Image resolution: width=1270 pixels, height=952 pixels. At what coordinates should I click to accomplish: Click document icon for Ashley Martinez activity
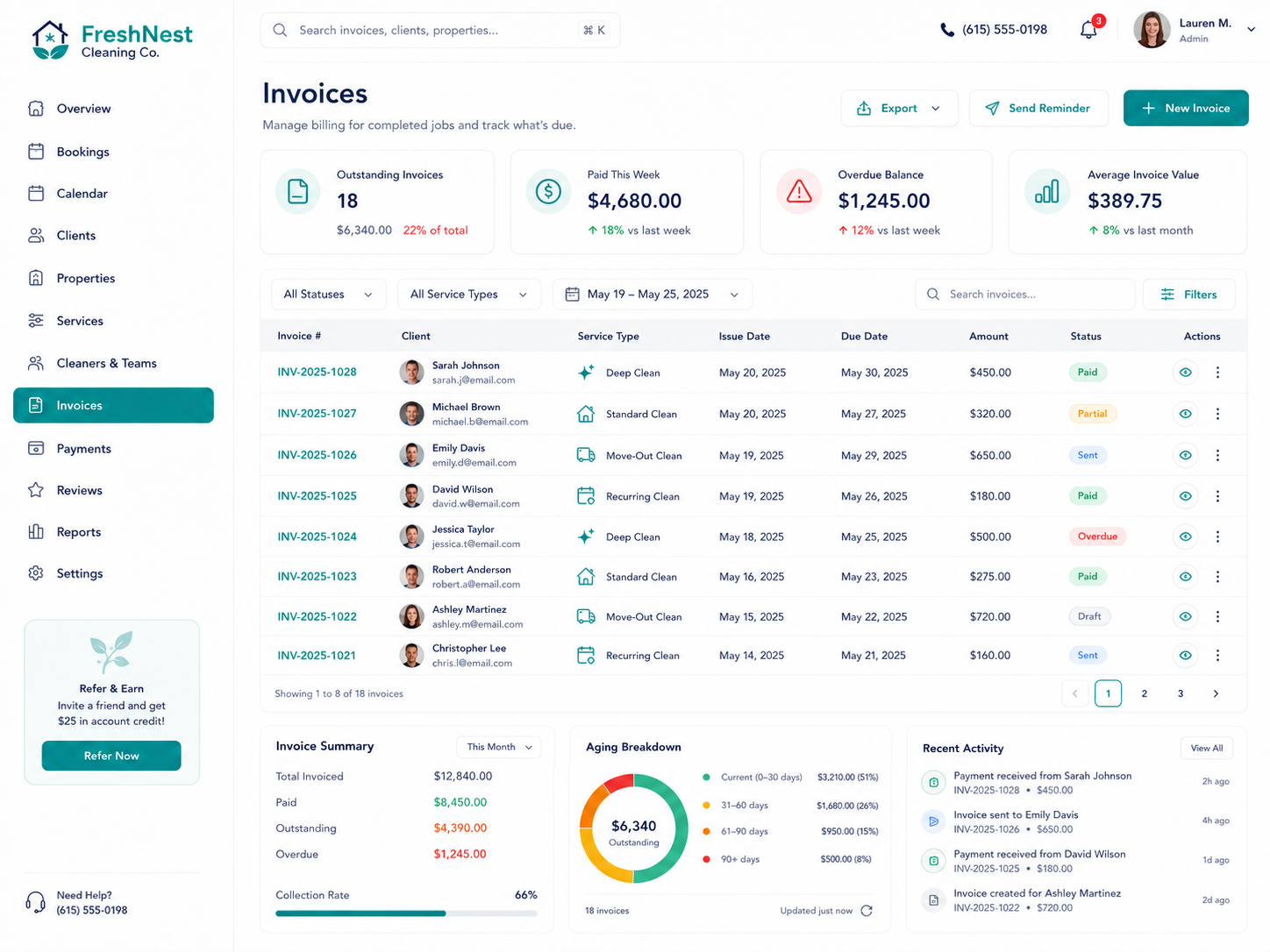[x=934, y=899]
